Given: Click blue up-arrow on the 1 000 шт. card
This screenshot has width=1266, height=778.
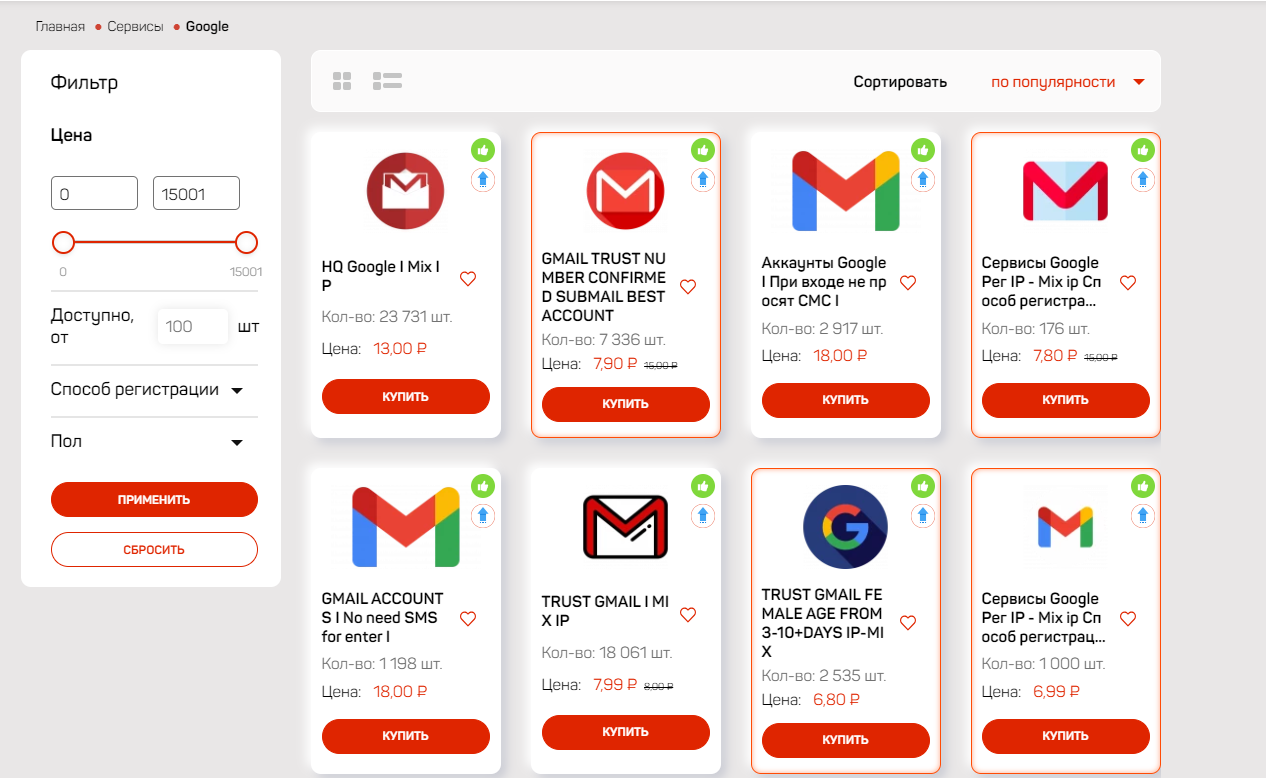Looking at the screenshot, I should coord(1143,516).
